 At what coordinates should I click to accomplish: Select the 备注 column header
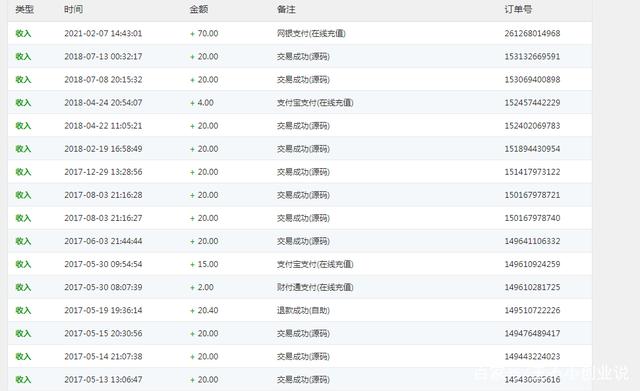tap(286, 9)
